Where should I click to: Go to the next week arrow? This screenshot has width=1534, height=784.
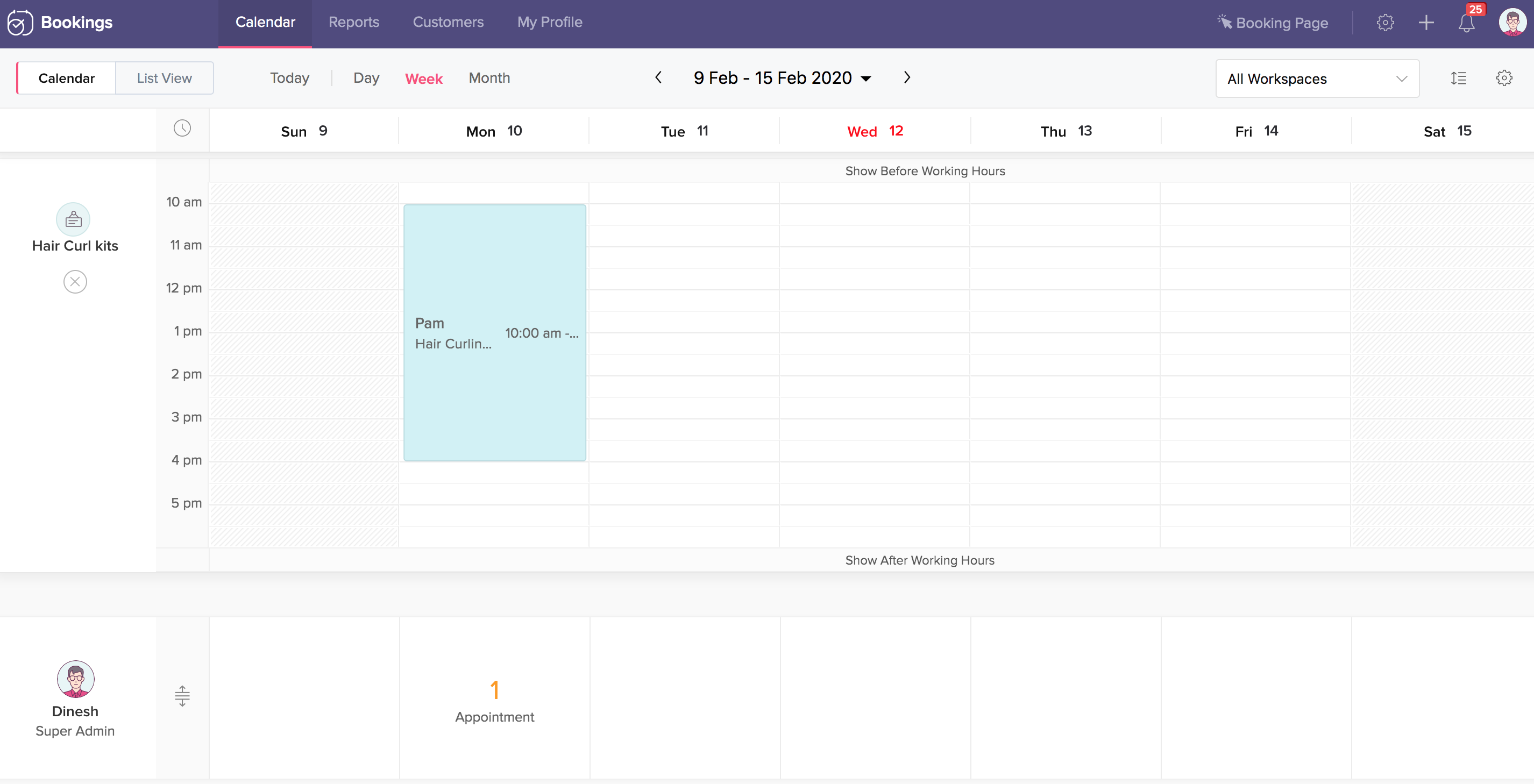907,77
